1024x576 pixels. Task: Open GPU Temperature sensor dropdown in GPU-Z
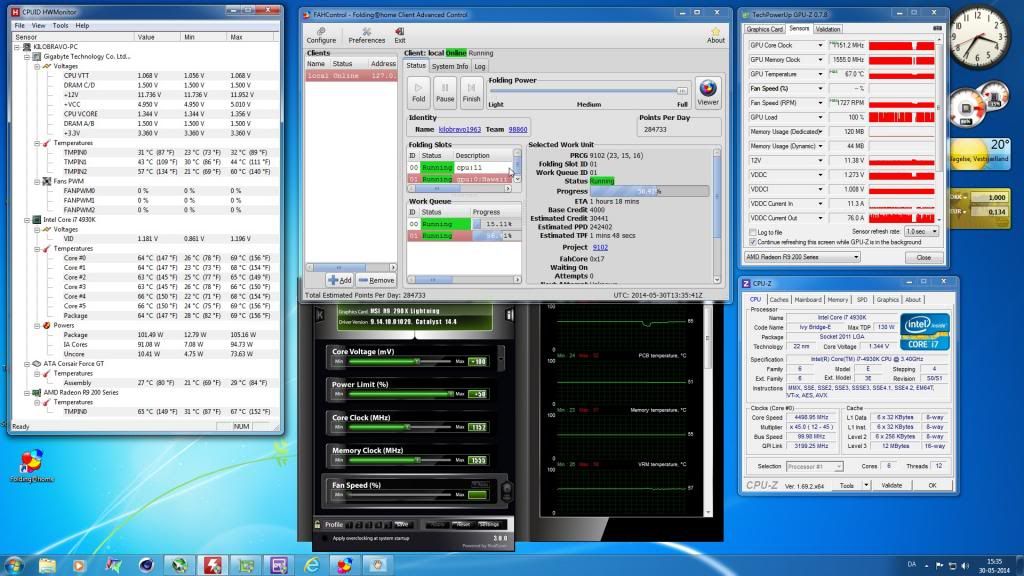tap(820, 74)
